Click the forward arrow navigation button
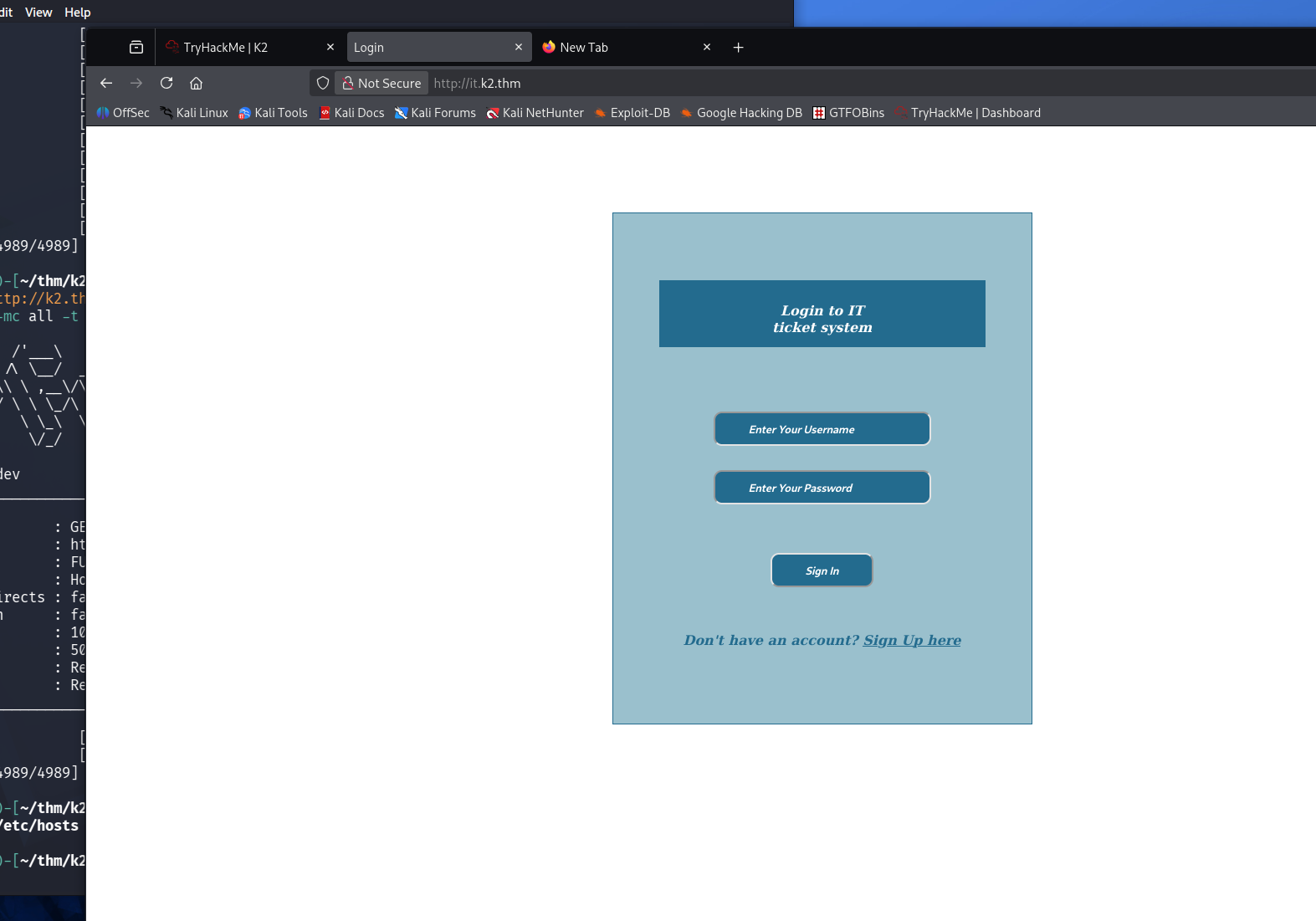Viewport: 1316px width, 921px height. pyautogui.click(x=136, y=83)
